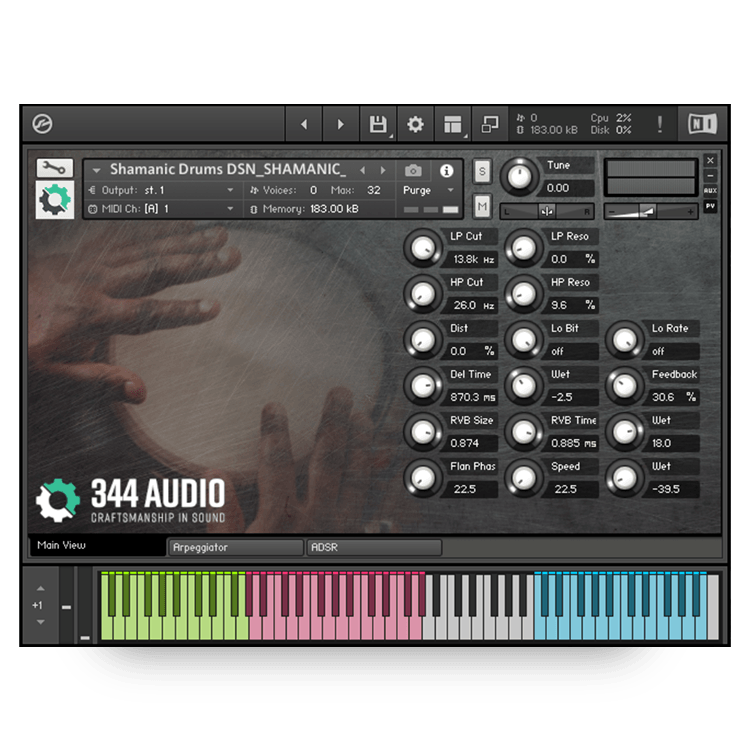
Task: Shift keyboard octave down with arrow
Action: (41, 622)
